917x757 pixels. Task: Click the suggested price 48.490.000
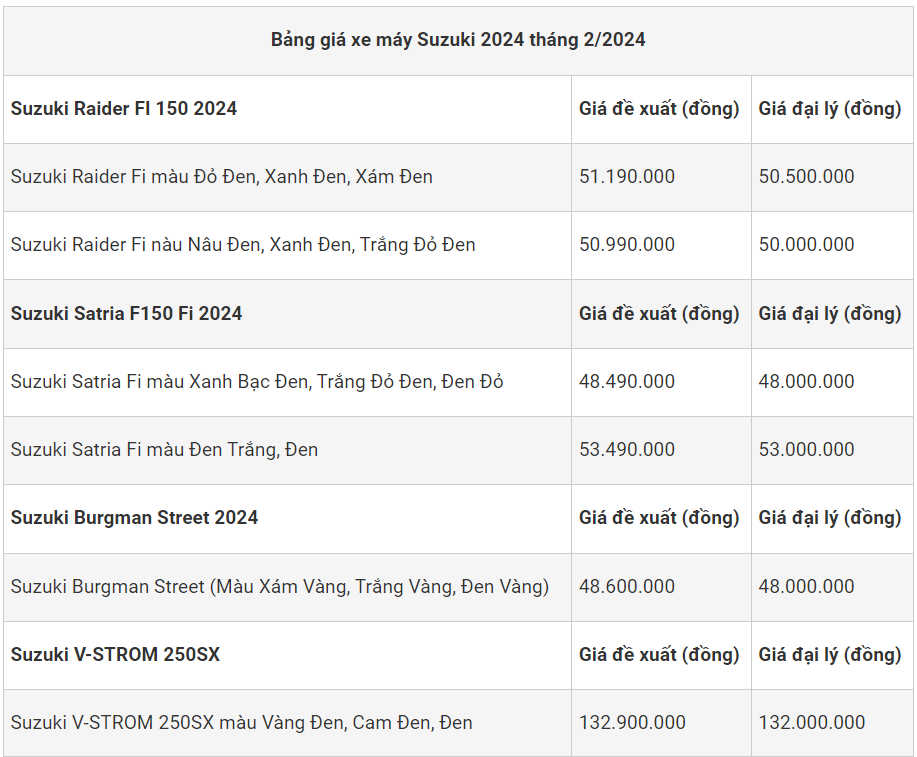click(x=627, y=382)
